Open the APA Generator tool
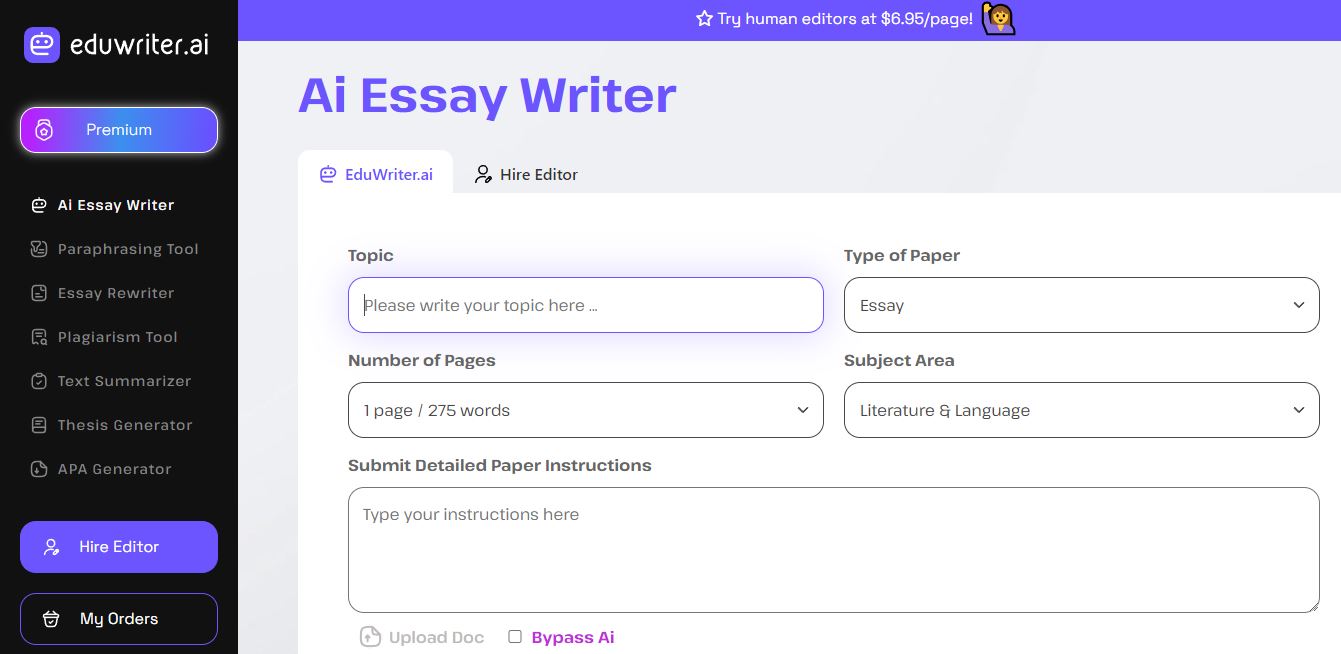1341x654 pixels. tap(114, 469)
